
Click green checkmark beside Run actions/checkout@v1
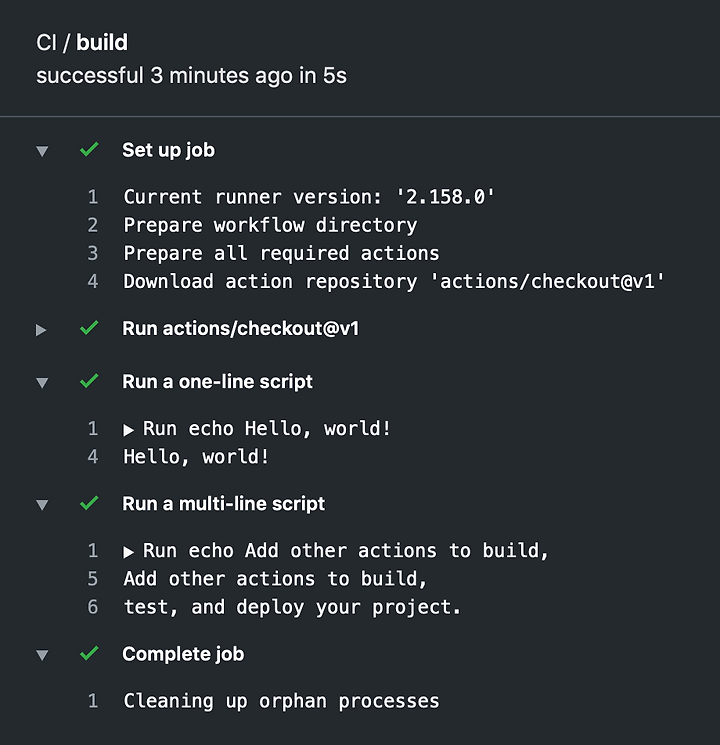(89, 328)
